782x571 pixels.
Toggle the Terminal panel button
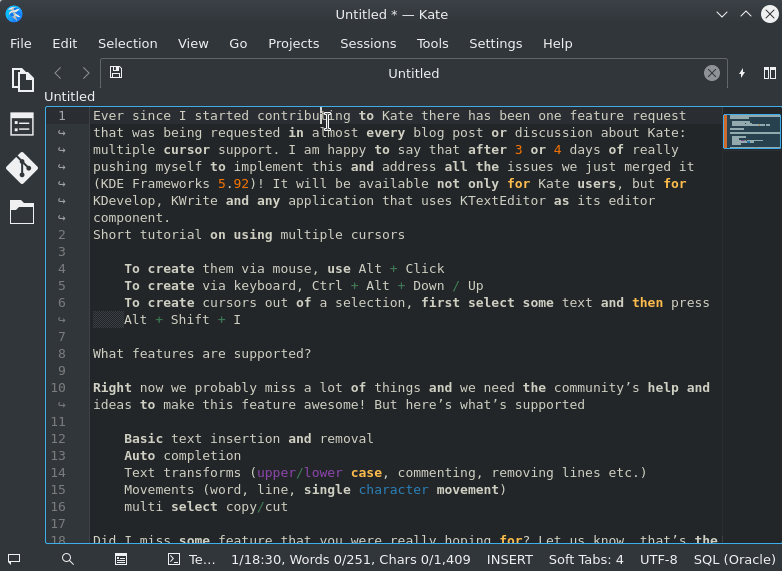[x=191, y=559]
